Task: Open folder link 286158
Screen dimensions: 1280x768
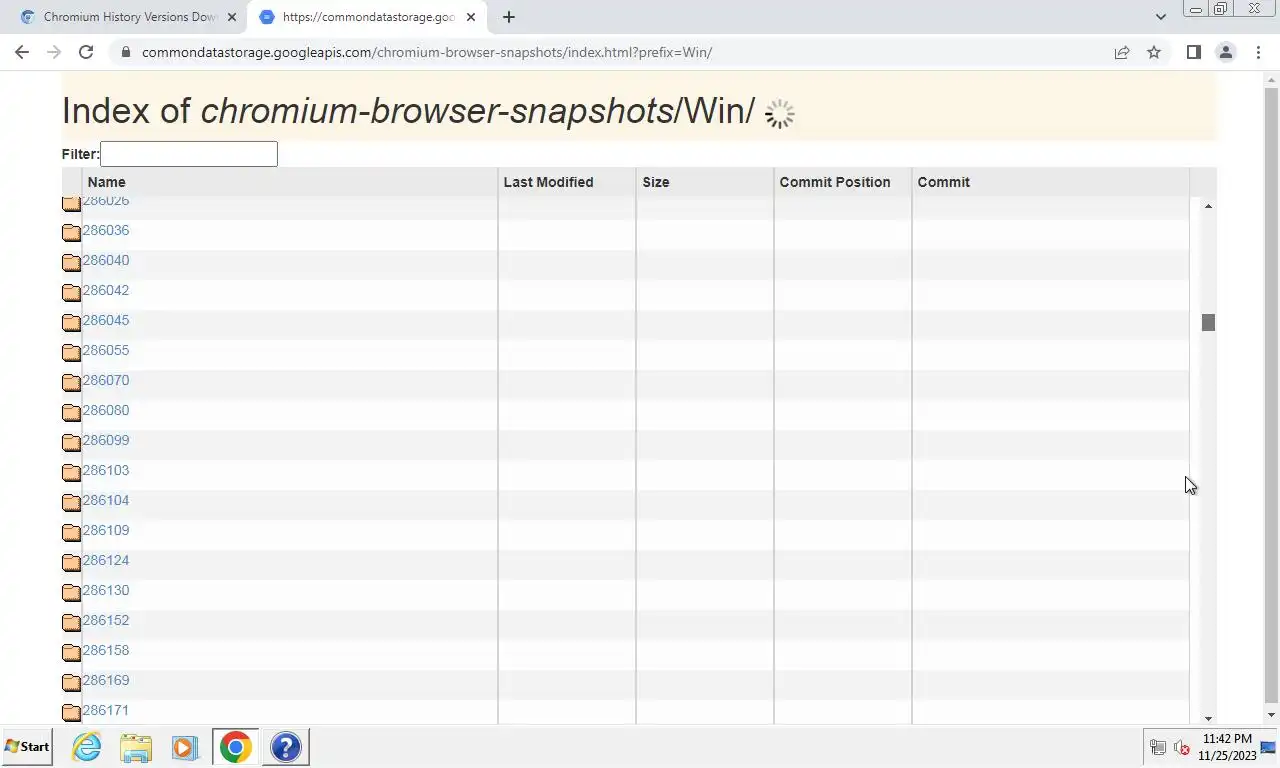Action: point(106,650)
